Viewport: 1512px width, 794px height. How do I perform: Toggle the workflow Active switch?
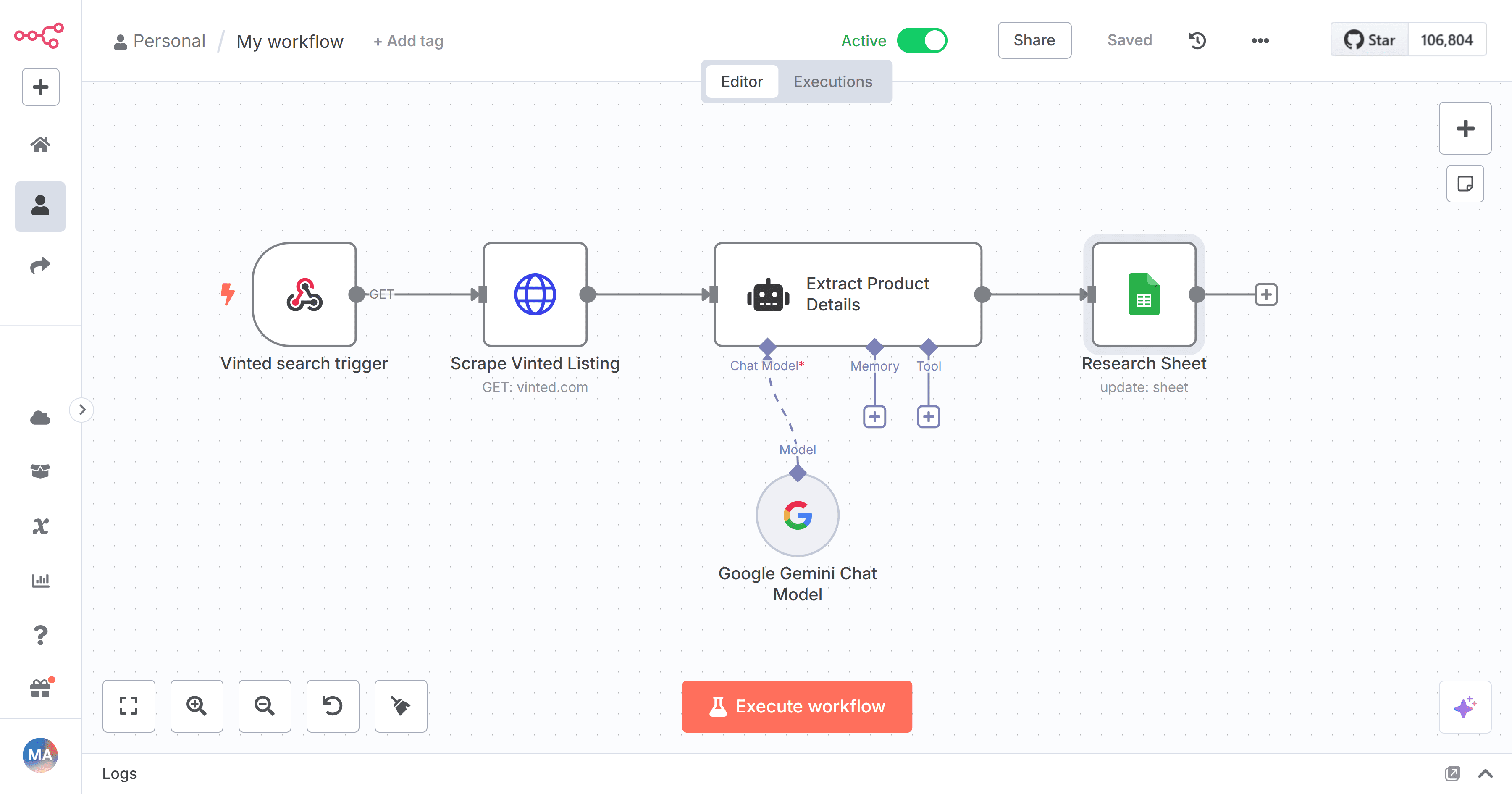pos(921,40)
